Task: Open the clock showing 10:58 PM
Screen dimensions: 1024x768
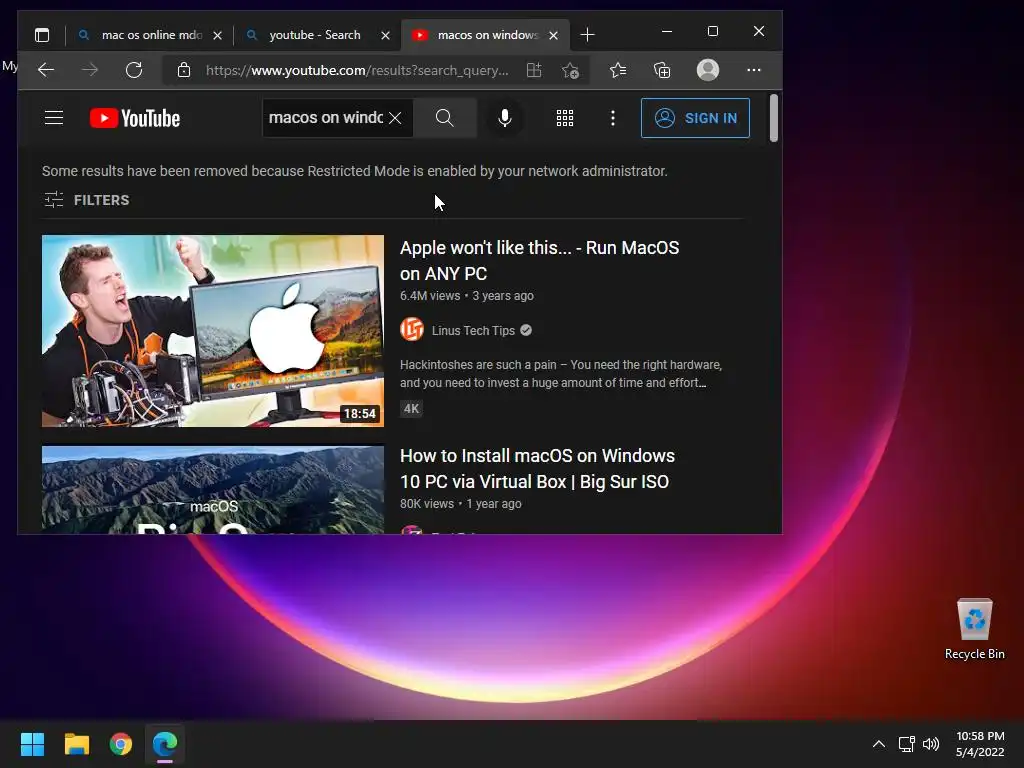Action: 980,744
